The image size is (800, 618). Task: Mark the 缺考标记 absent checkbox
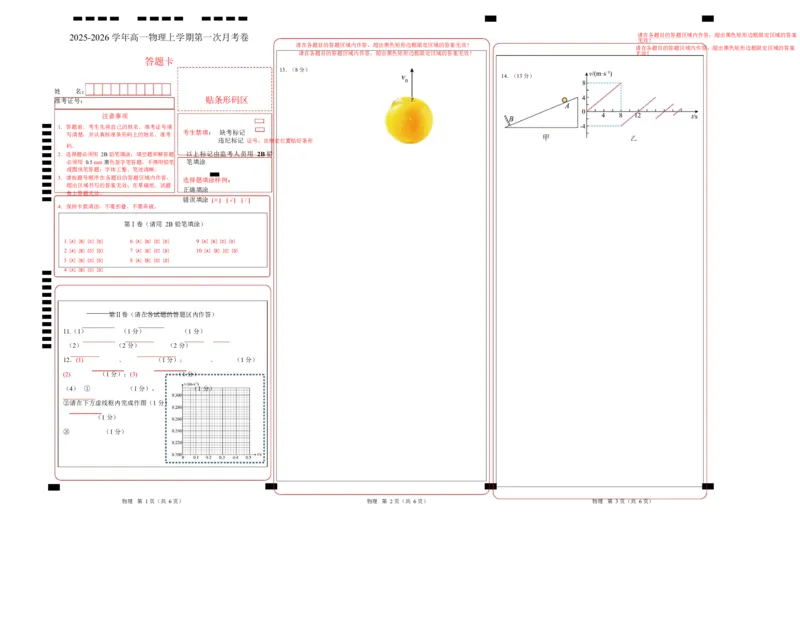pyautogui.click(x=259, y=119)
